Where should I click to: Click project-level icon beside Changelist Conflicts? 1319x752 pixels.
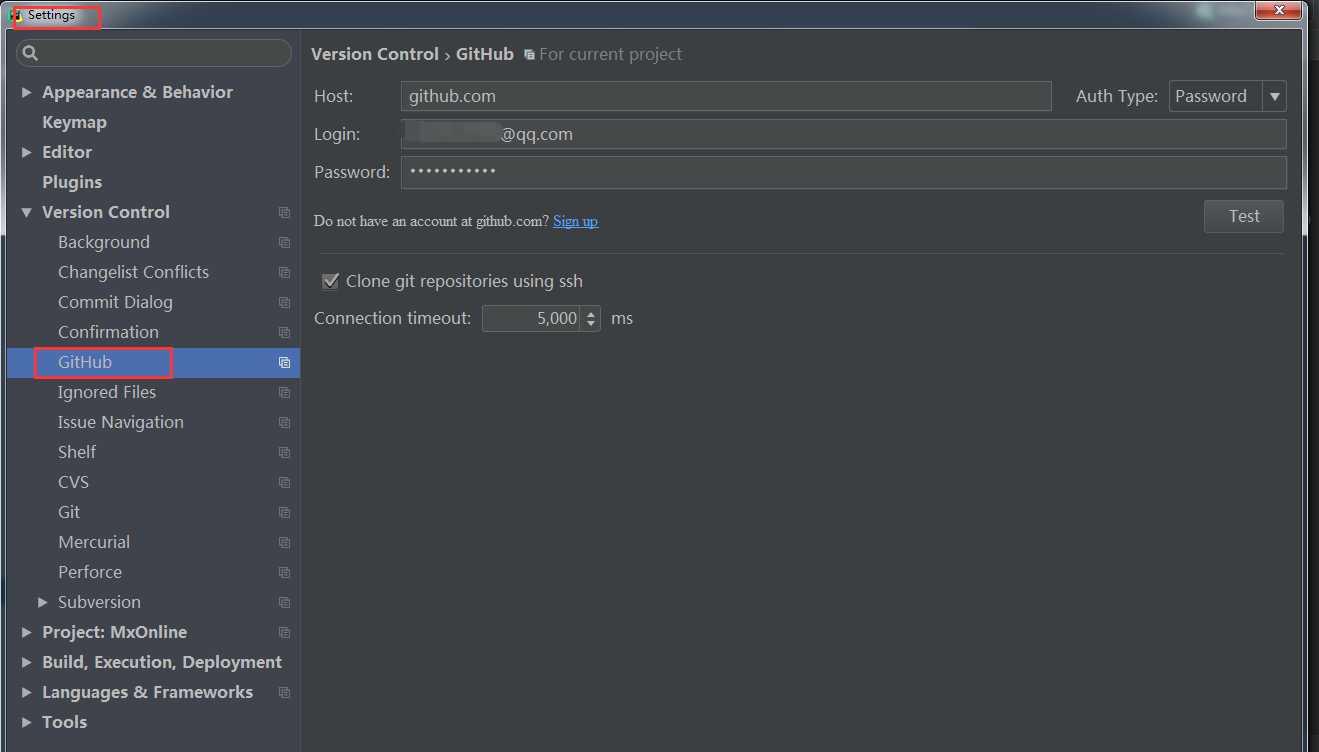(284, 272)
